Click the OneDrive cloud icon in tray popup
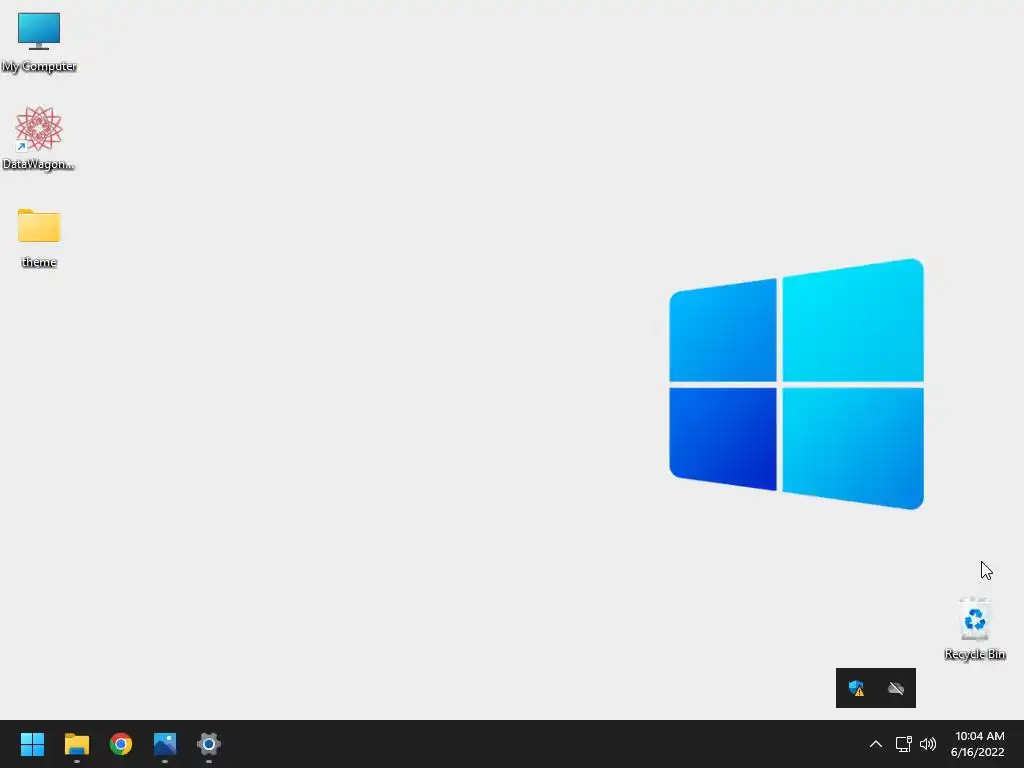The height and width of the screenshot is (768, 1024). 896,688
